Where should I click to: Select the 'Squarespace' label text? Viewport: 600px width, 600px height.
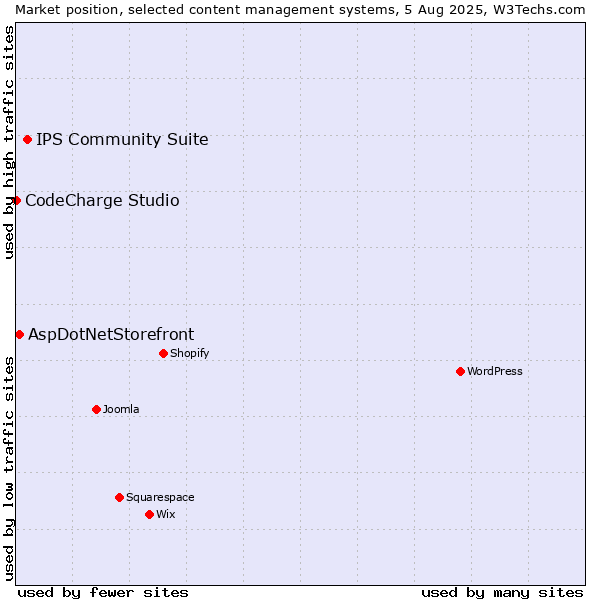point(160,497)
